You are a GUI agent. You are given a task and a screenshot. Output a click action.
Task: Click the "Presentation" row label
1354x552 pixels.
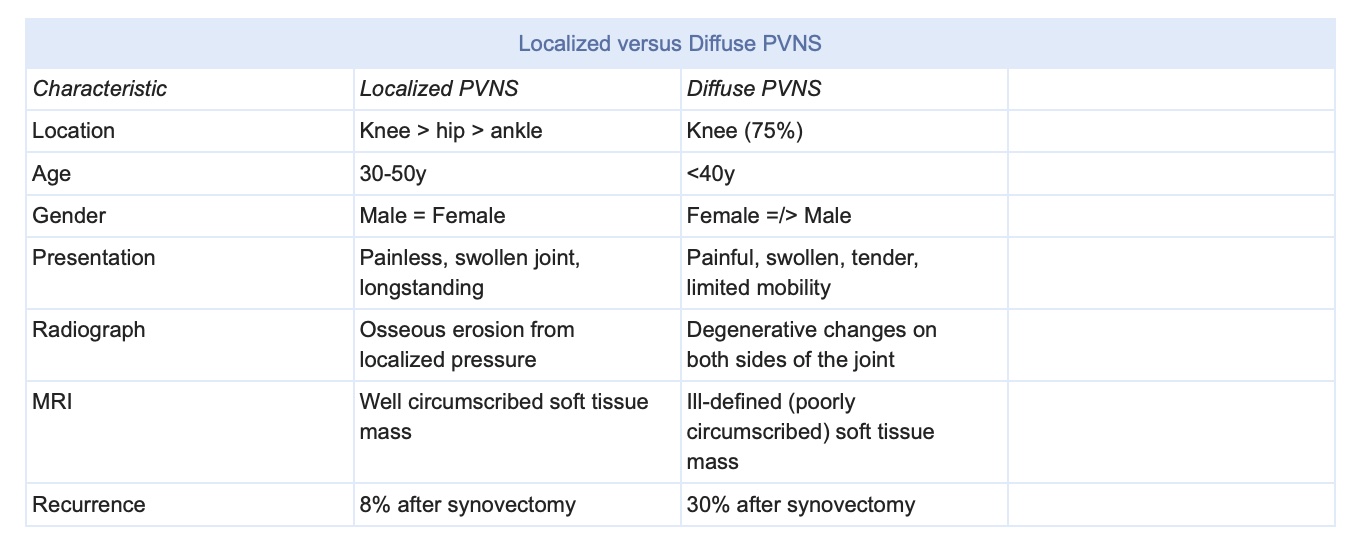pyautogui.click(x=94, y=258)
